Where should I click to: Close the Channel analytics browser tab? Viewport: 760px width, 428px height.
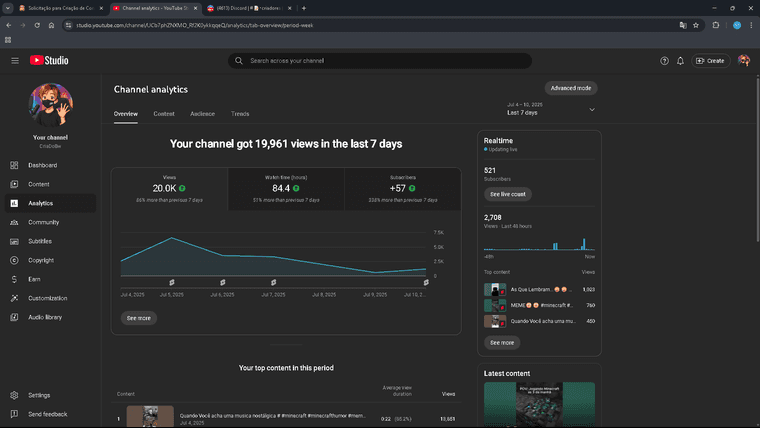(195, 8)
